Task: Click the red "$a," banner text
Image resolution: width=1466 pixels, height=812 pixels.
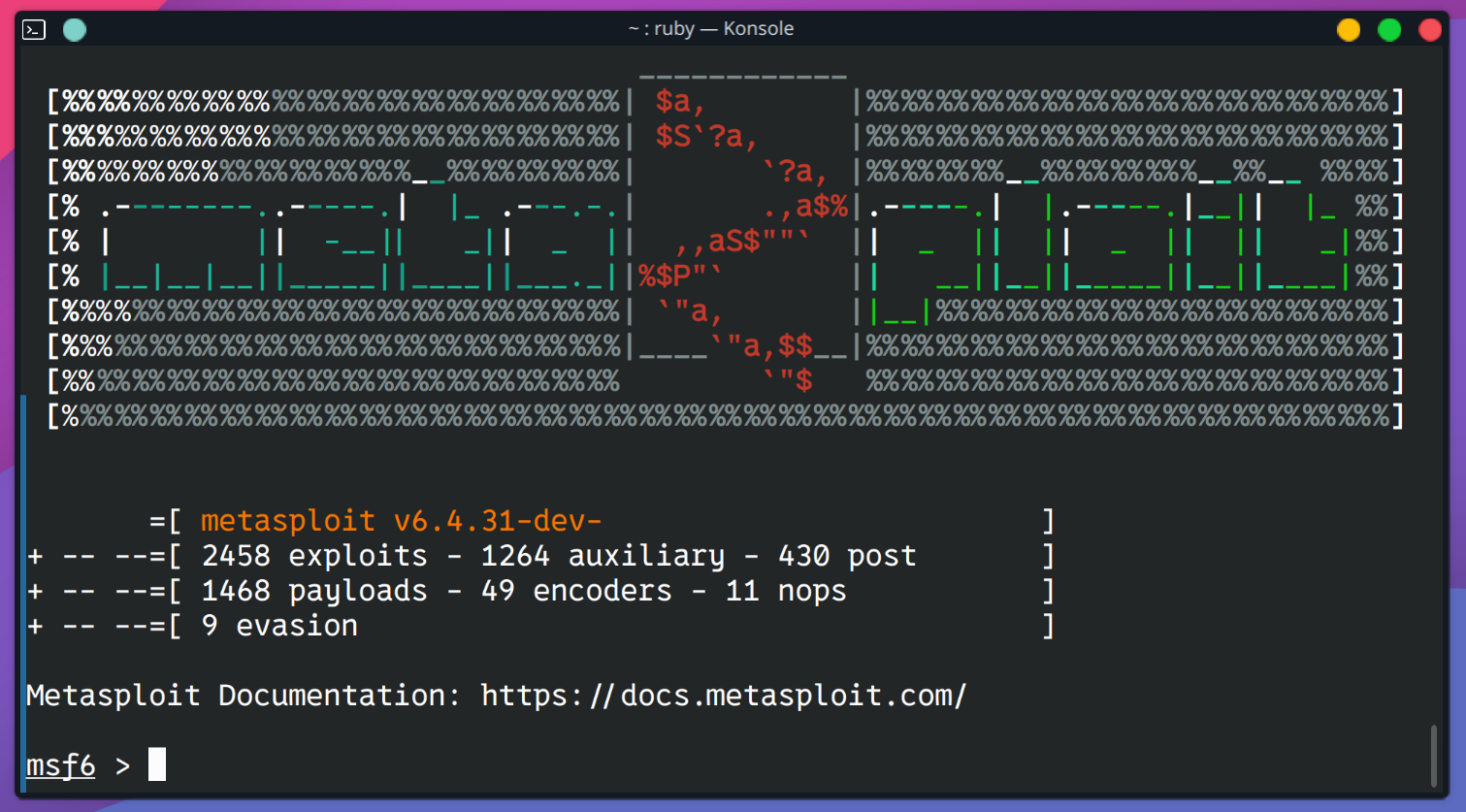Action: coord(680,102)
